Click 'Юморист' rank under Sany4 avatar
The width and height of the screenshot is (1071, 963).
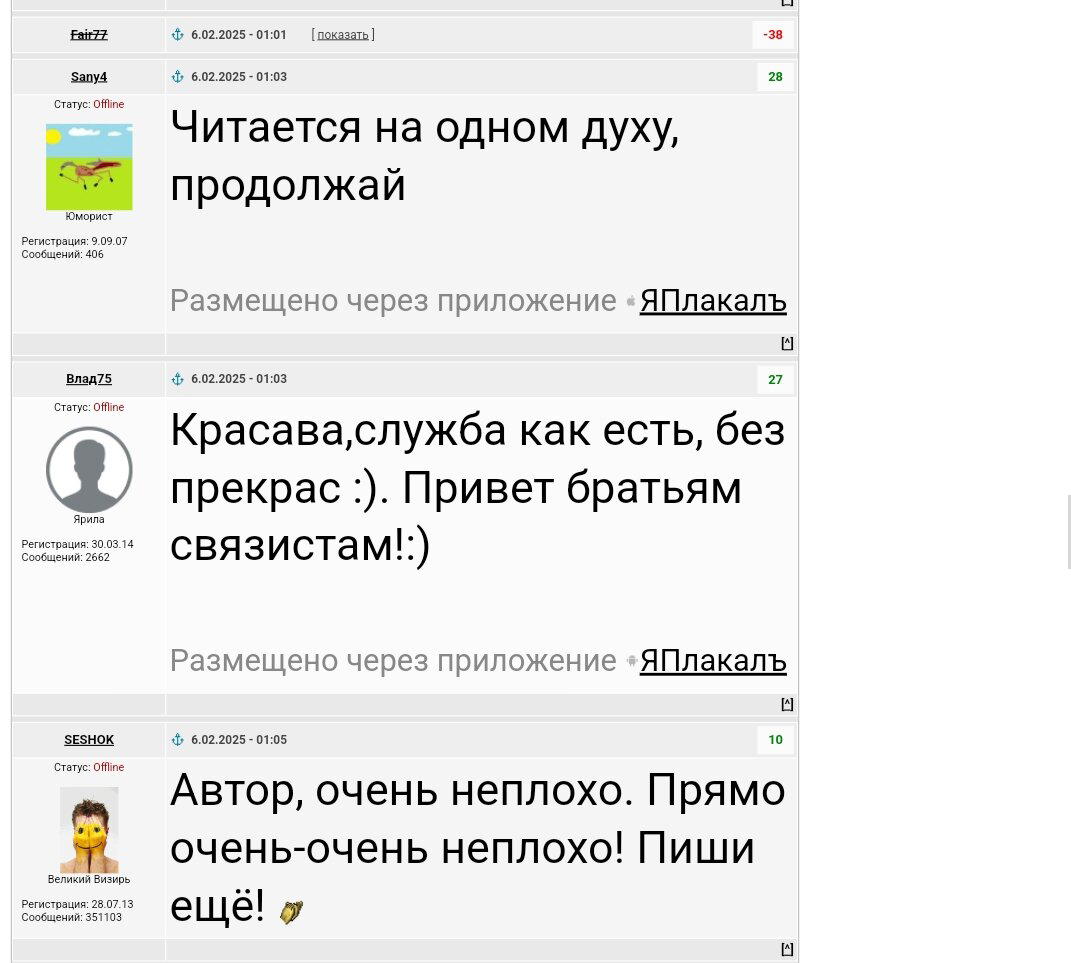pyautogui.click(x=89, y=217)
